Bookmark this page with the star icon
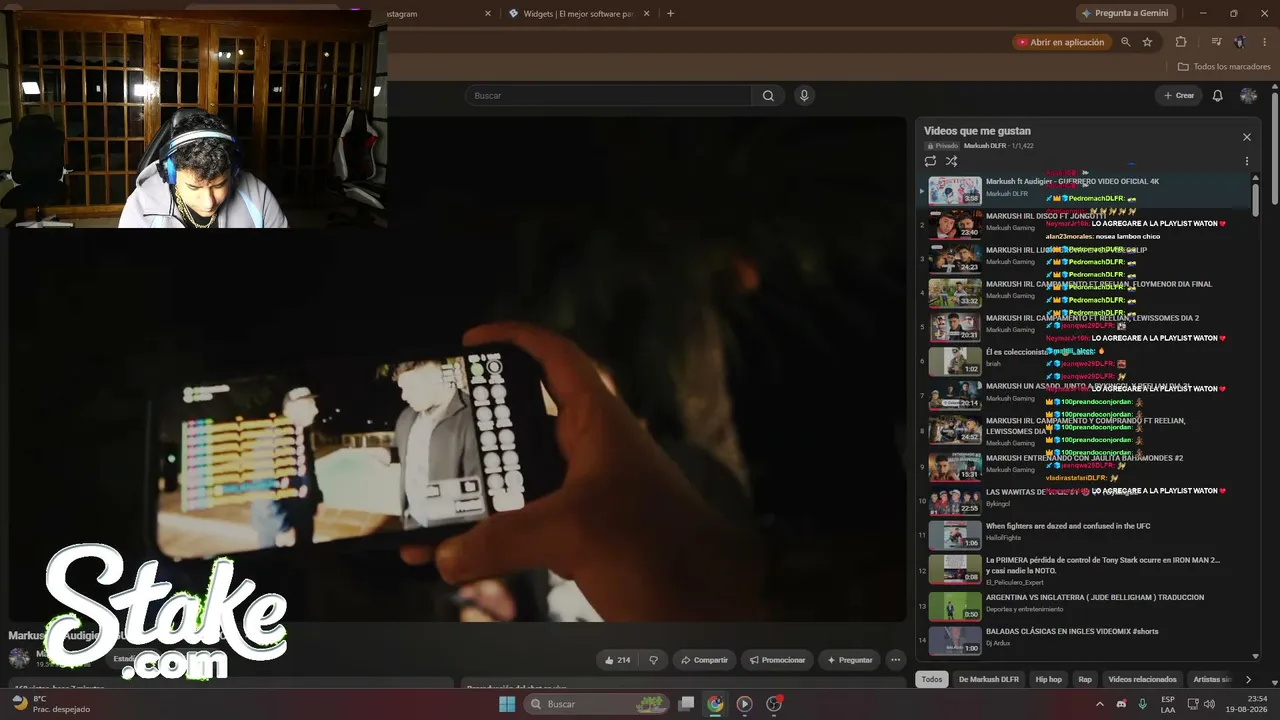This screenshot has width=1280, height=720. click(1147, 42)
